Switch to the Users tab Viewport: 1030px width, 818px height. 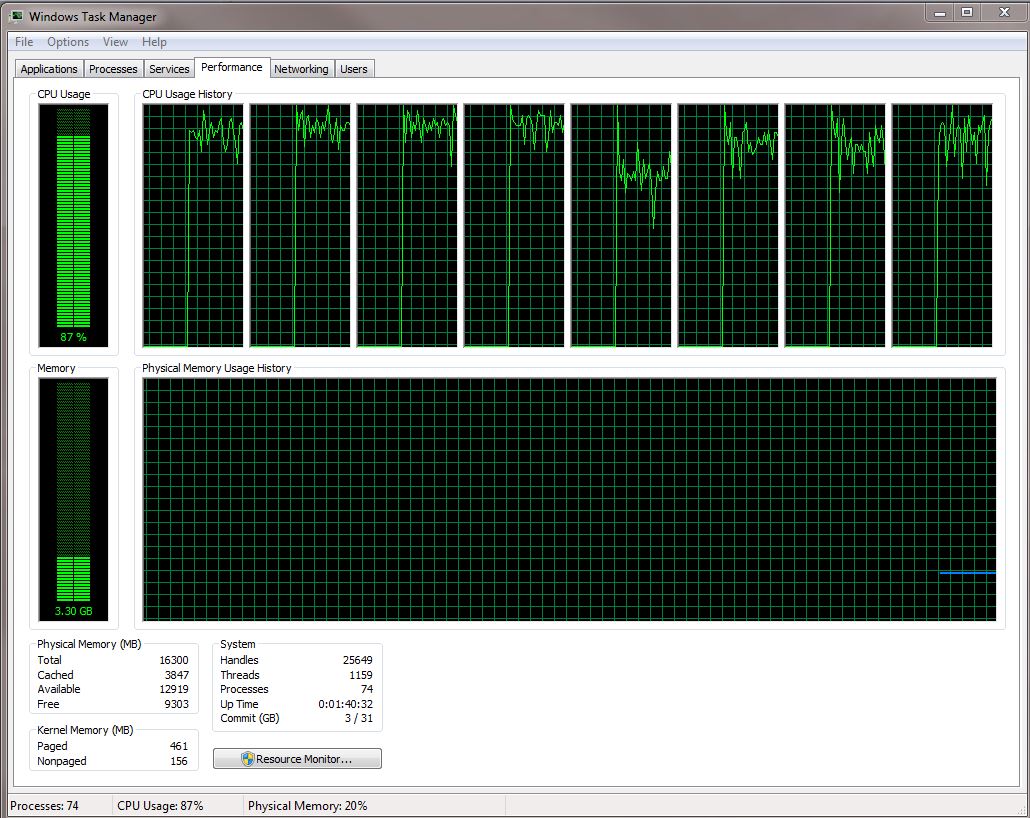coord(354,69)
